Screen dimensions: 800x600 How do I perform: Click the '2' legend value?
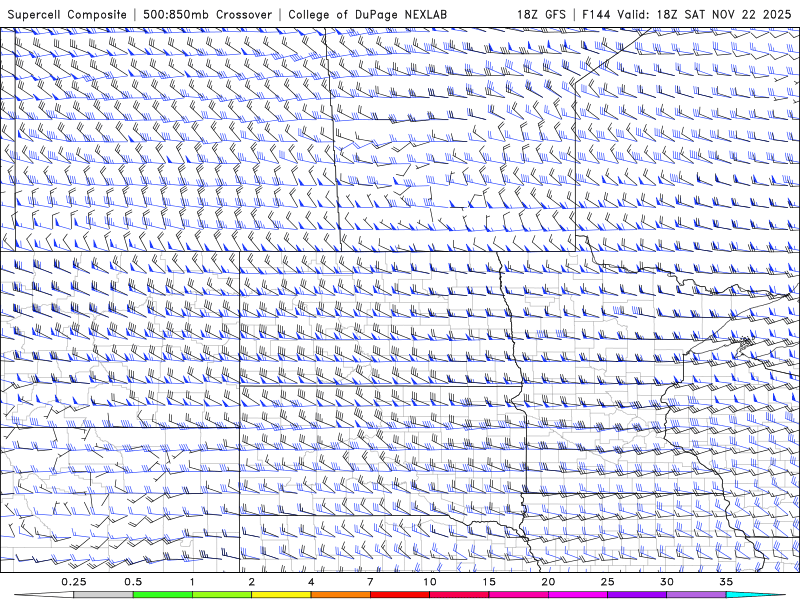pyautogui.click(x=252, y=582)
